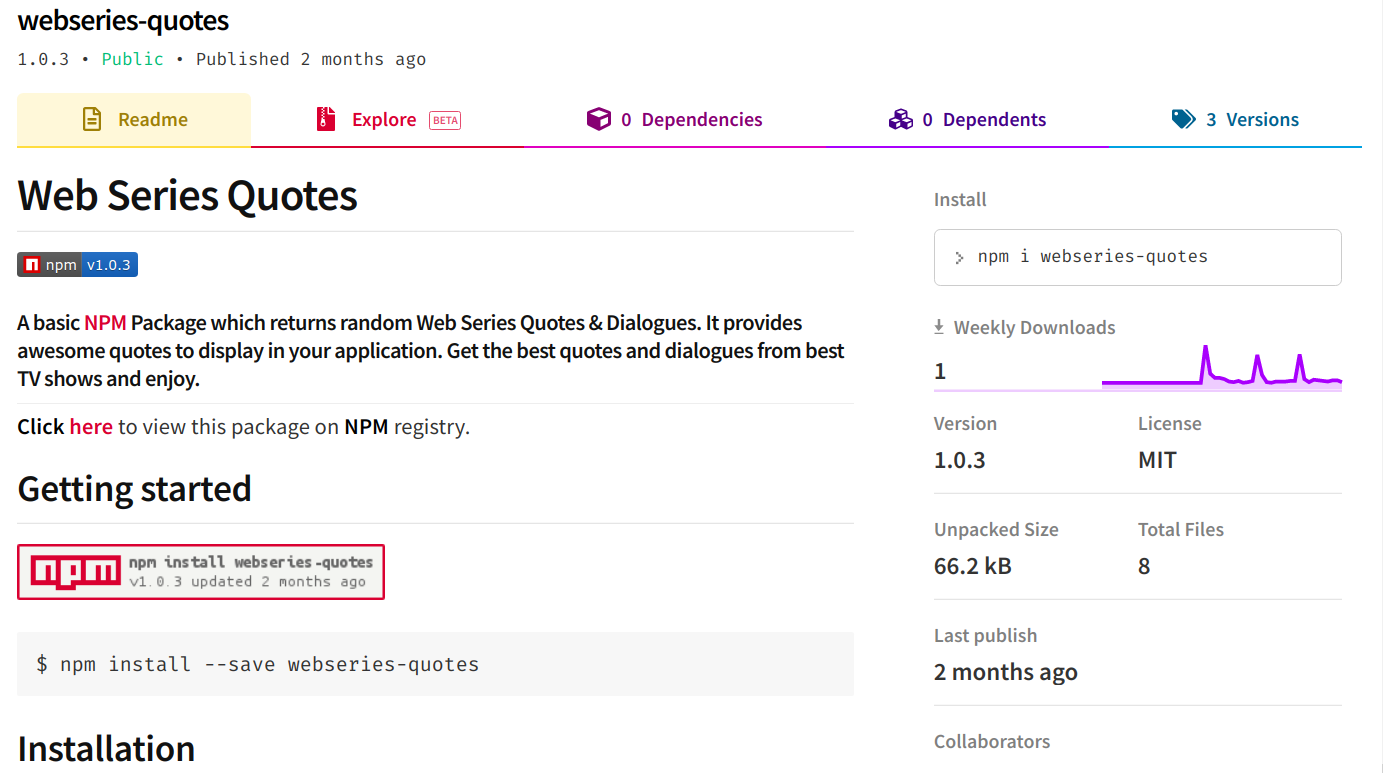Open the 0 Dependencies tab
Viewport: 1383px width, 773px height.
pos(690,120)
